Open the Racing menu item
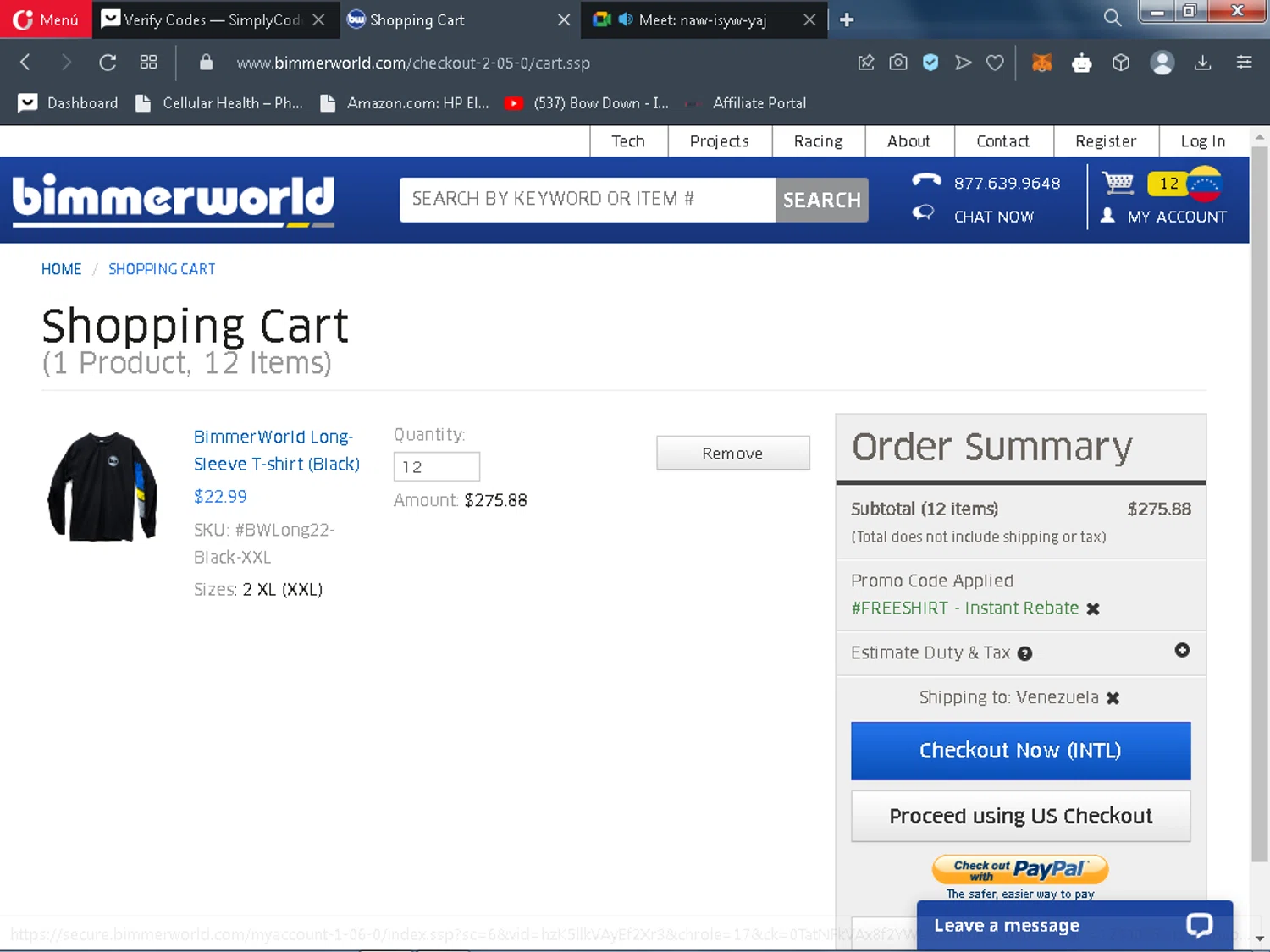Viewport: 1270px width, 952px height. coord(818,141)
